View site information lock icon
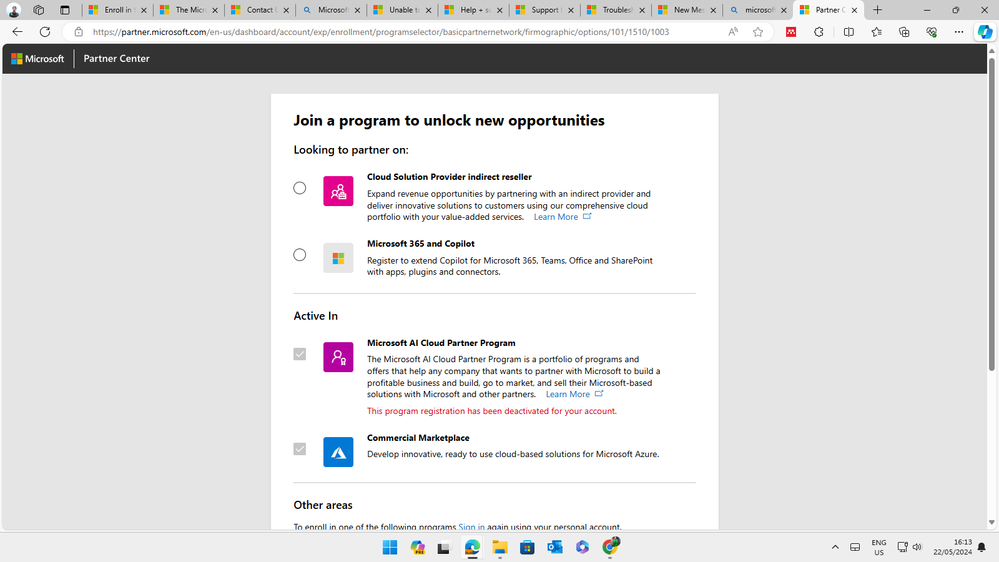999x562 pixels. point(78,32)
